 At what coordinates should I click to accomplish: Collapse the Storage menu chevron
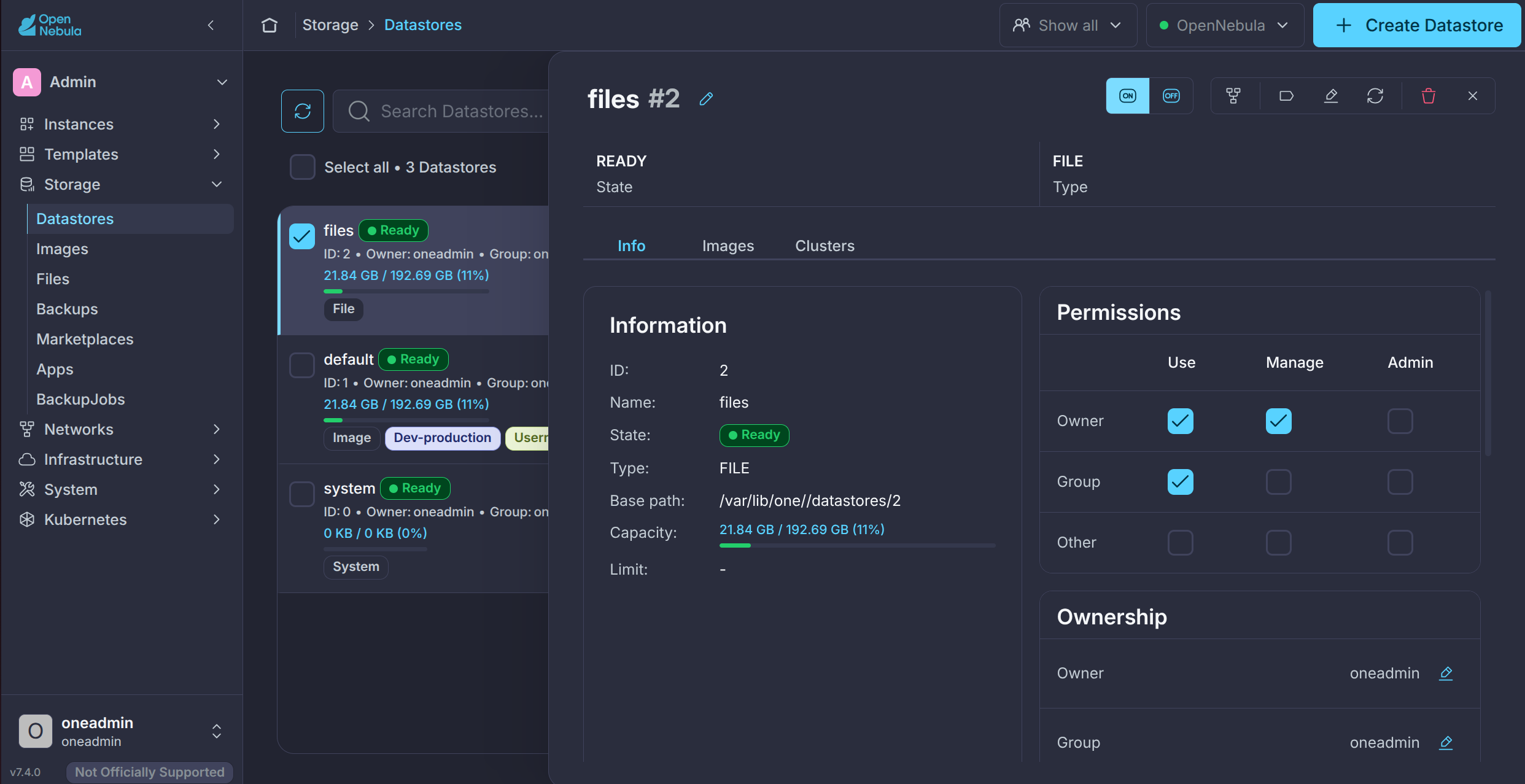[217, 184]
